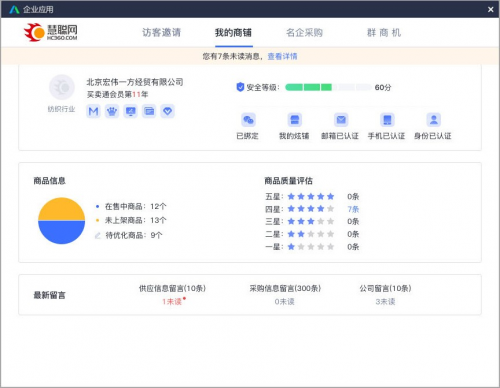Click the 买卖通会员第11年 text
Viewport: 500px width, 388px height.
(117, 94)
